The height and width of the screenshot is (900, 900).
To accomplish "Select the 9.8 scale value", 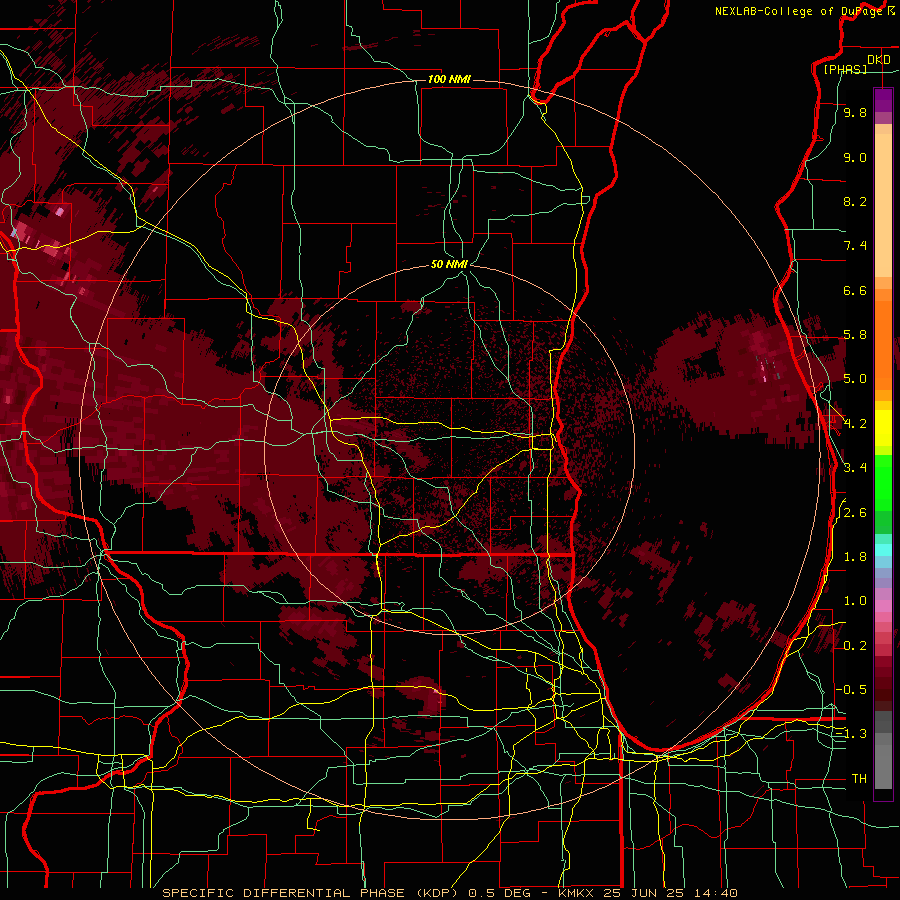I will click(x=855, y=112).
